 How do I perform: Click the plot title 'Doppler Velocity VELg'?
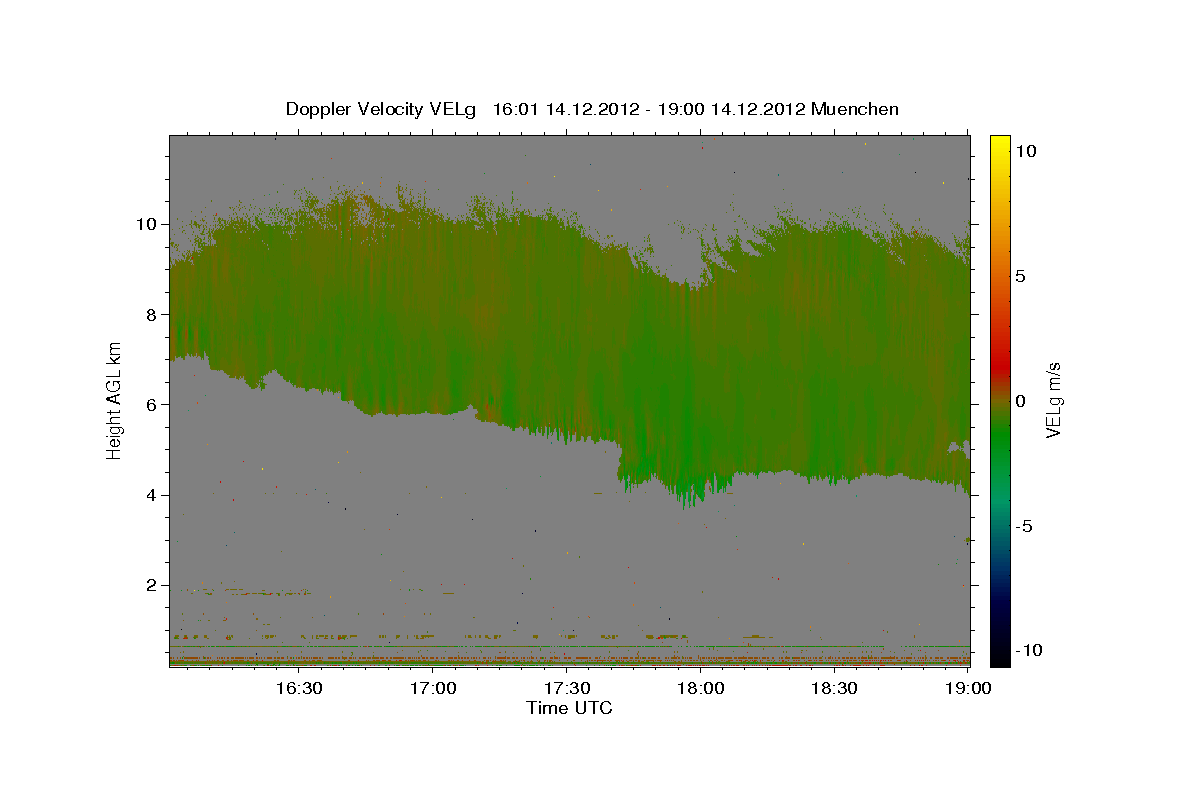[x=383, y=109]
